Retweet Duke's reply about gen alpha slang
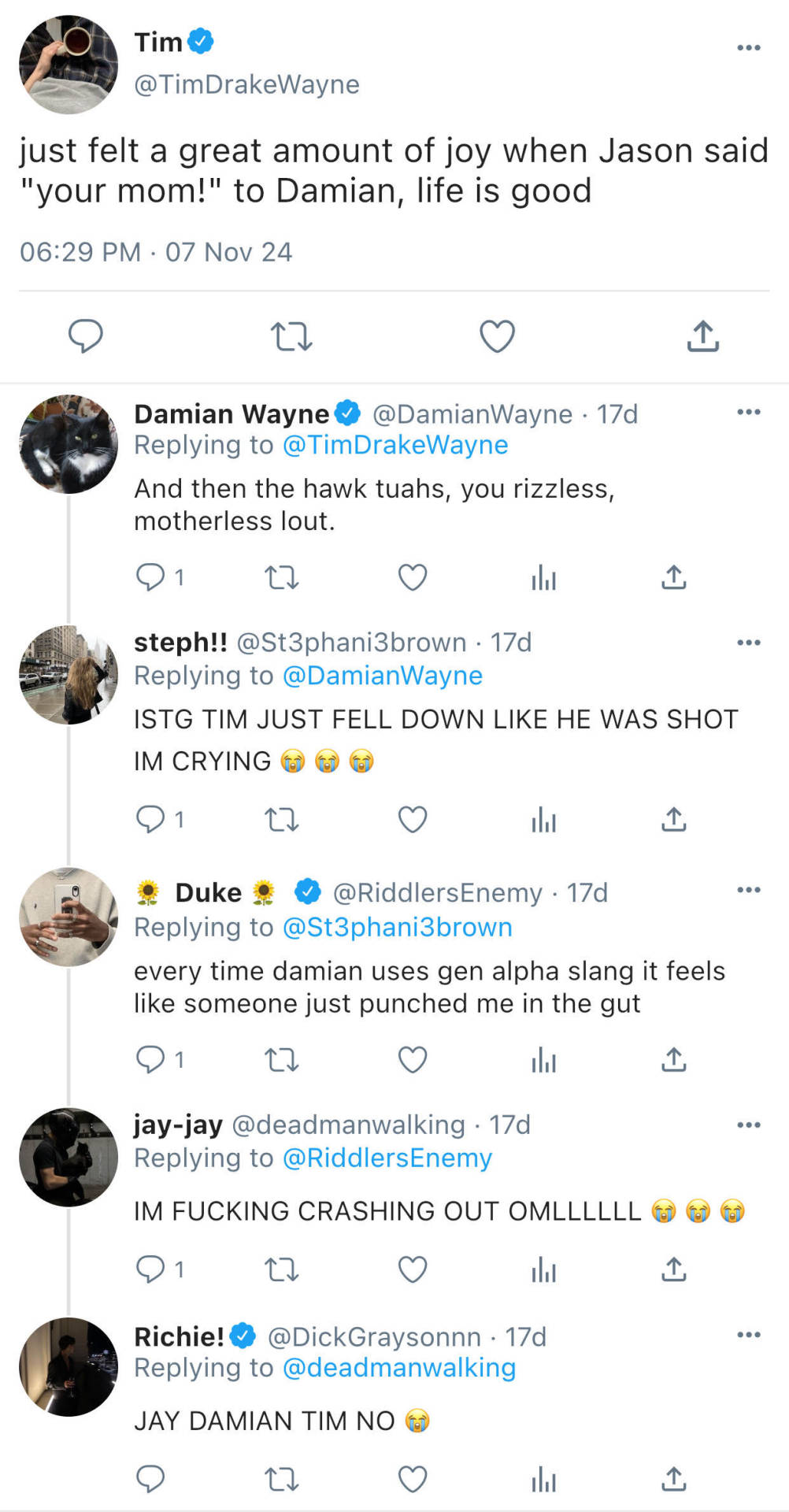 tap(281, 1060)
